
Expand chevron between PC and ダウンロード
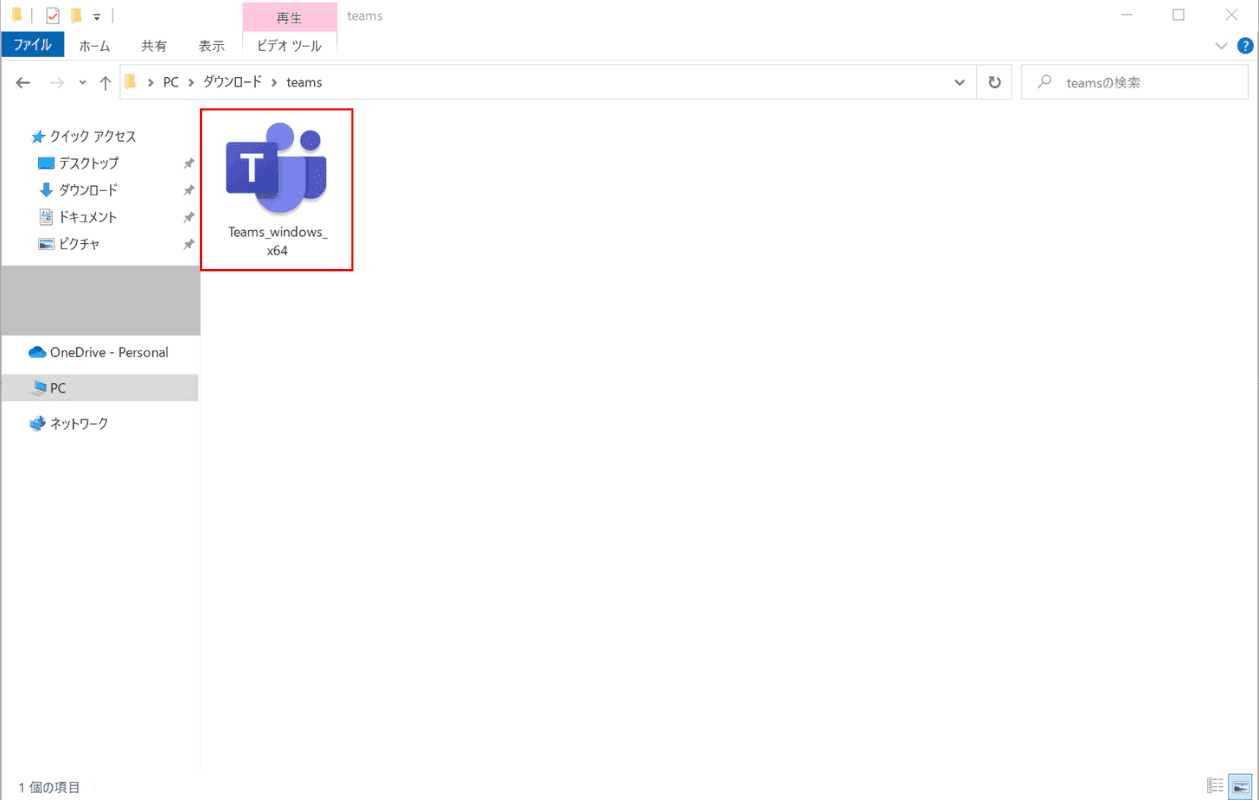pyautogui.click(x=191, y=83)
